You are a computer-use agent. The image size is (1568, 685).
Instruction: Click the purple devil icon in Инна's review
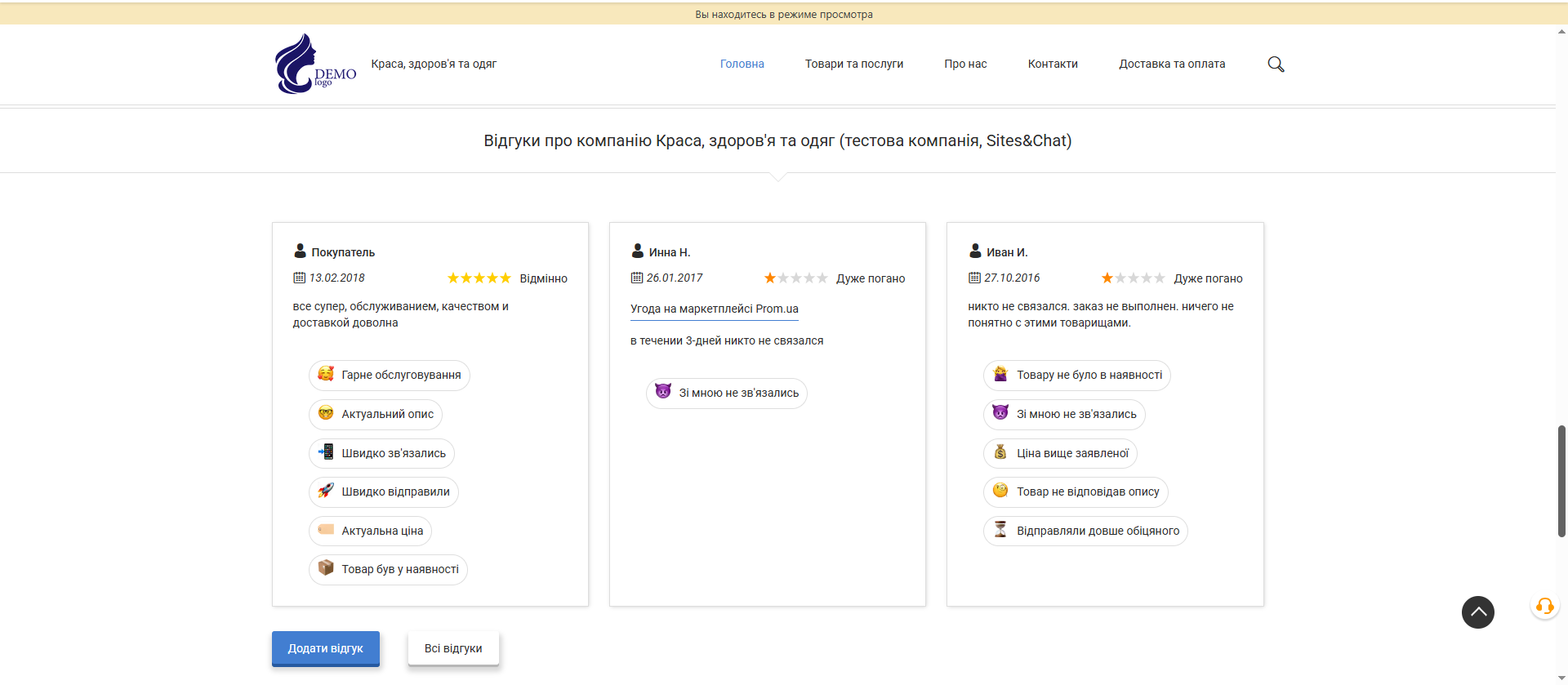(x=663, y=392)
